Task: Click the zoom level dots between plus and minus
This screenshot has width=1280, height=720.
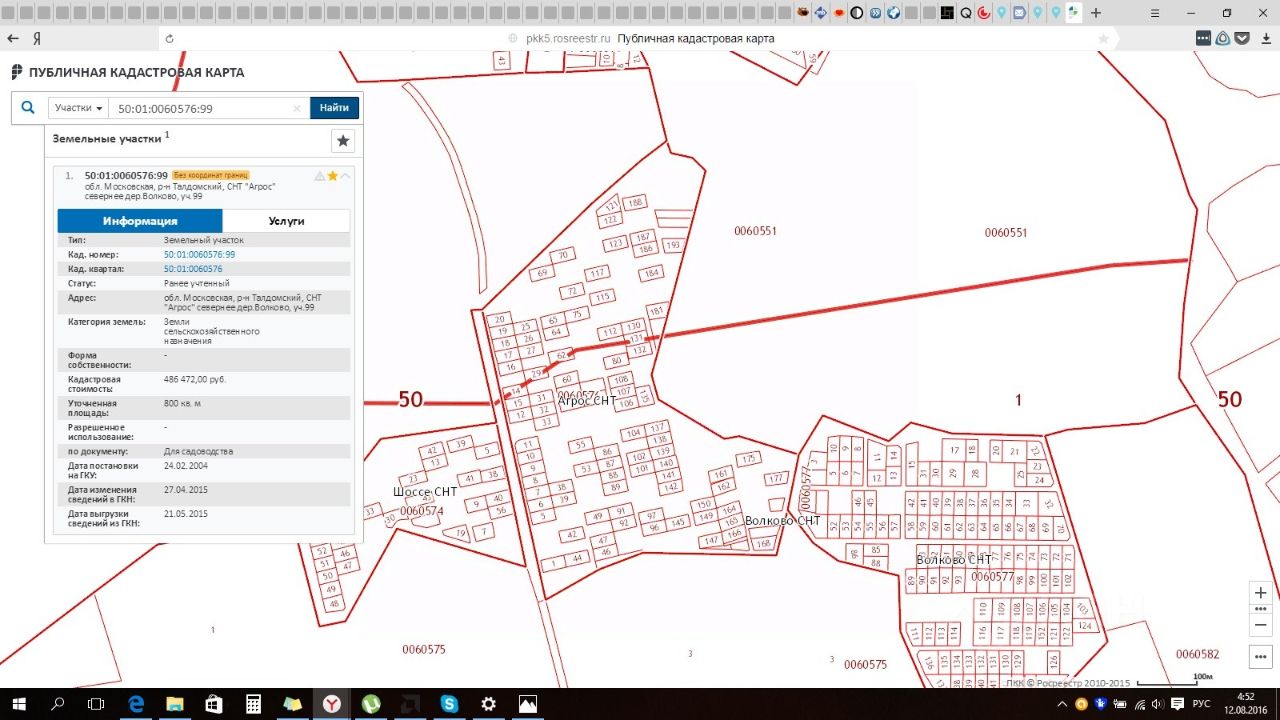Action: click(x=1260, y=608)
